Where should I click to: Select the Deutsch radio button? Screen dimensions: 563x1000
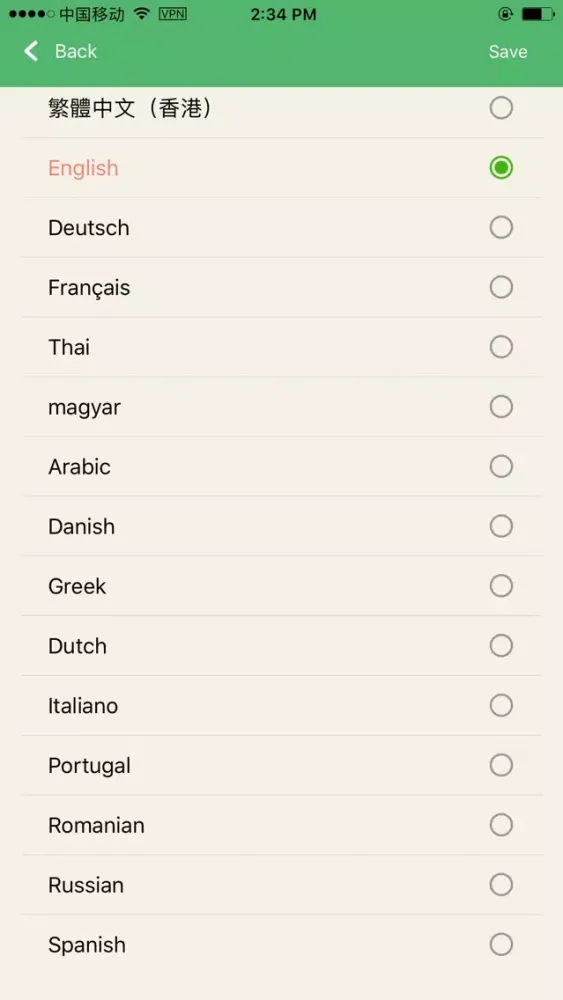(501, 228)
